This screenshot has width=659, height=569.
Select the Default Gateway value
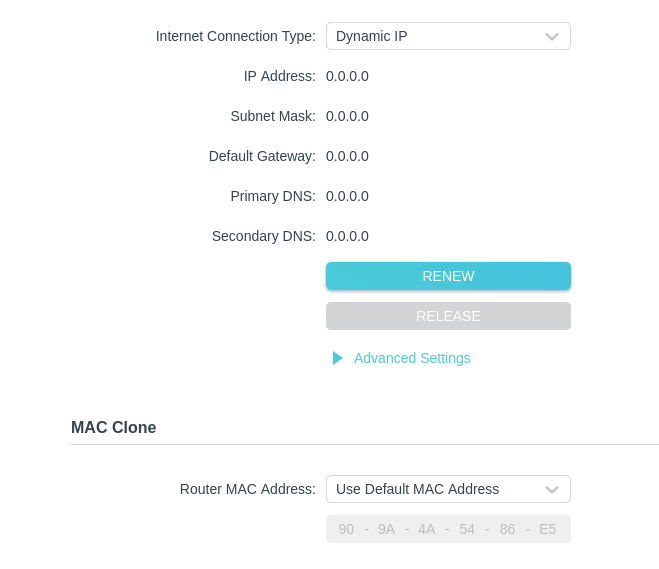[x=347, y=156]
